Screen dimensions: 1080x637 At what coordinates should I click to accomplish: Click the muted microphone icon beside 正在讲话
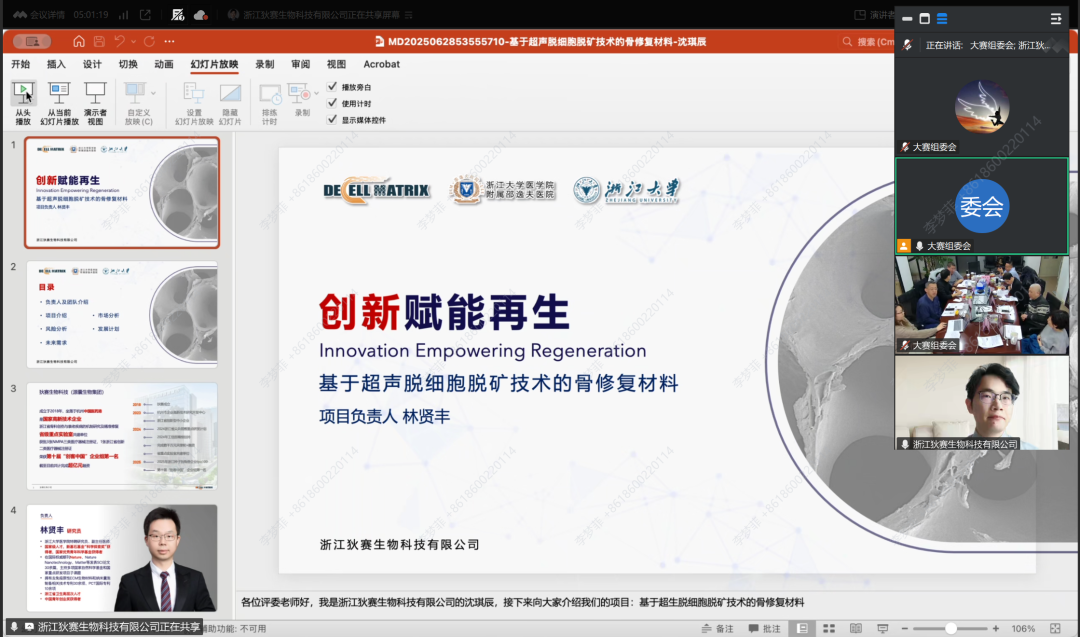point(907,45)
